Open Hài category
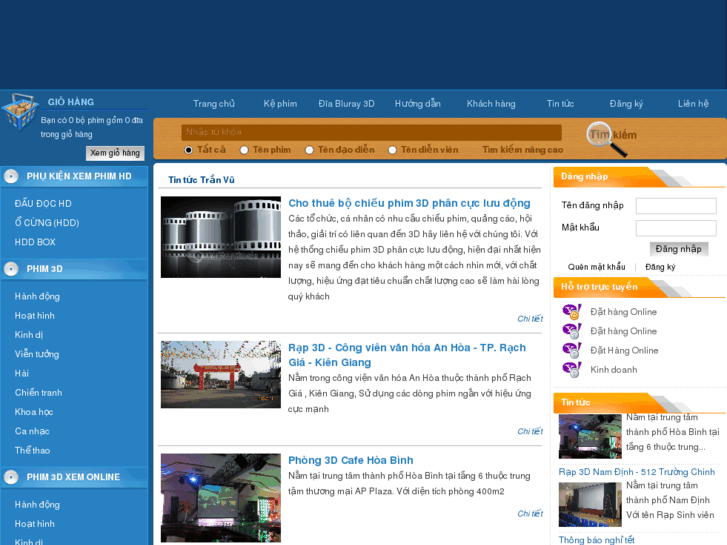This screenshot has height=545, width=727. coord(21,373)
